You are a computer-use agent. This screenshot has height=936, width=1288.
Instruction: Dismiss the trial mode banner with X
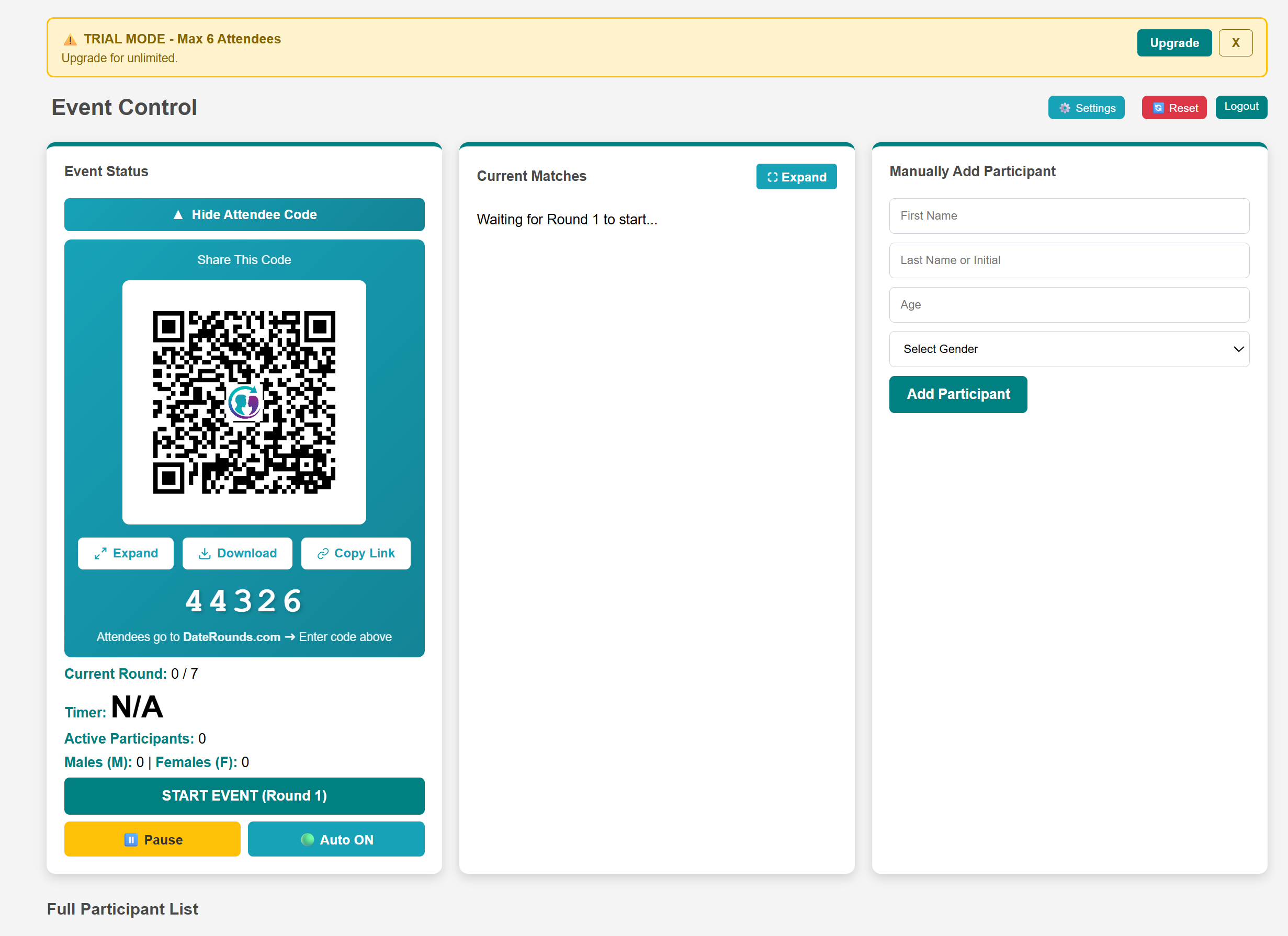point(1235,43)
